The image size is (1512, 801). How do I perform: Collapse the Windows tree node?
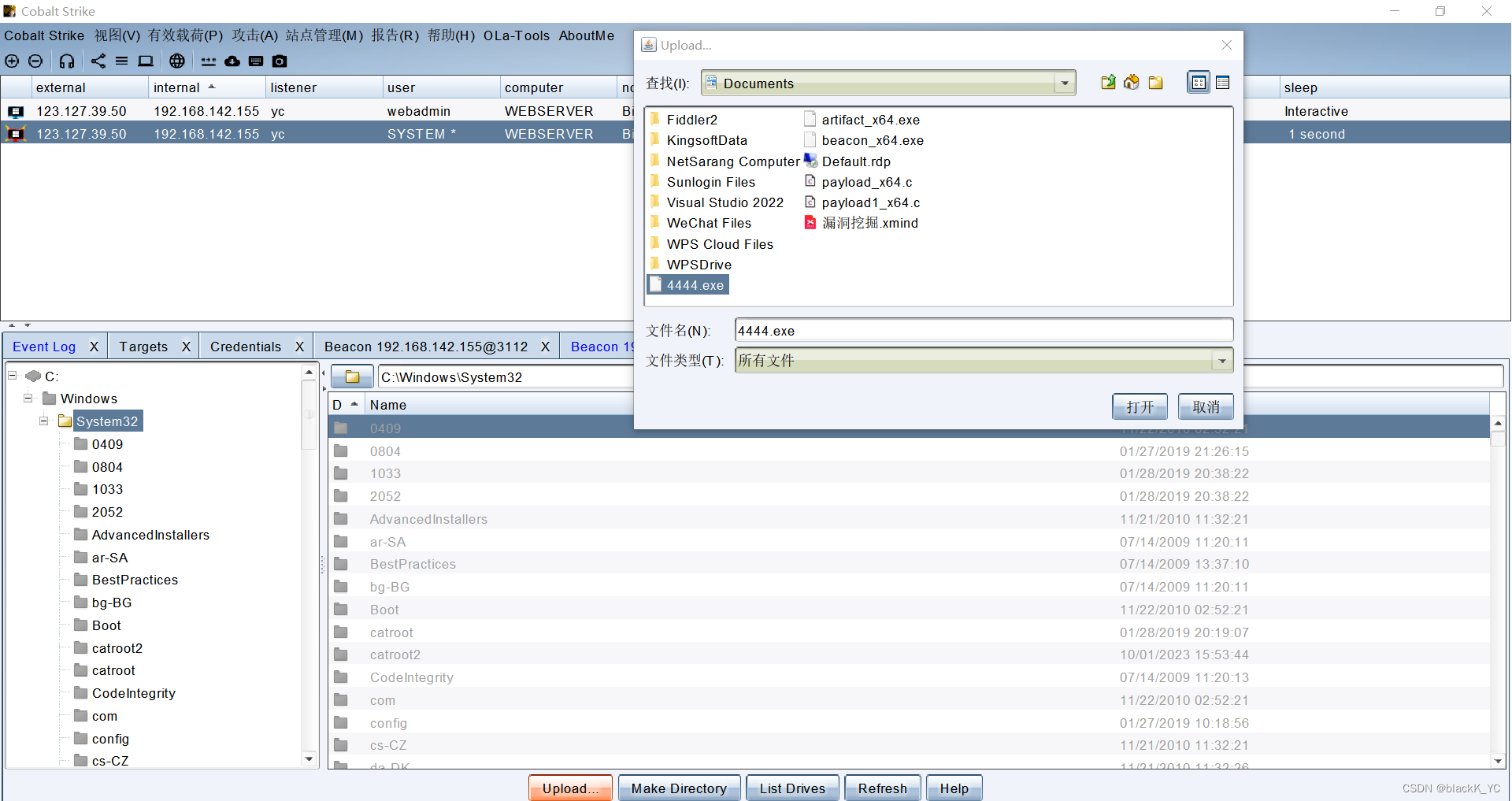tap(28, 398)
